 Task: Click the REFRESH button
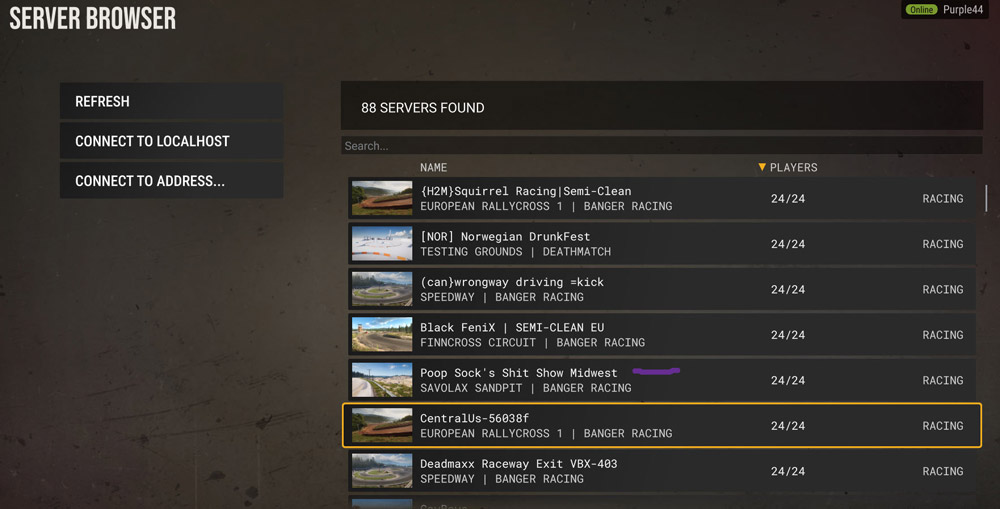(172, 101)
